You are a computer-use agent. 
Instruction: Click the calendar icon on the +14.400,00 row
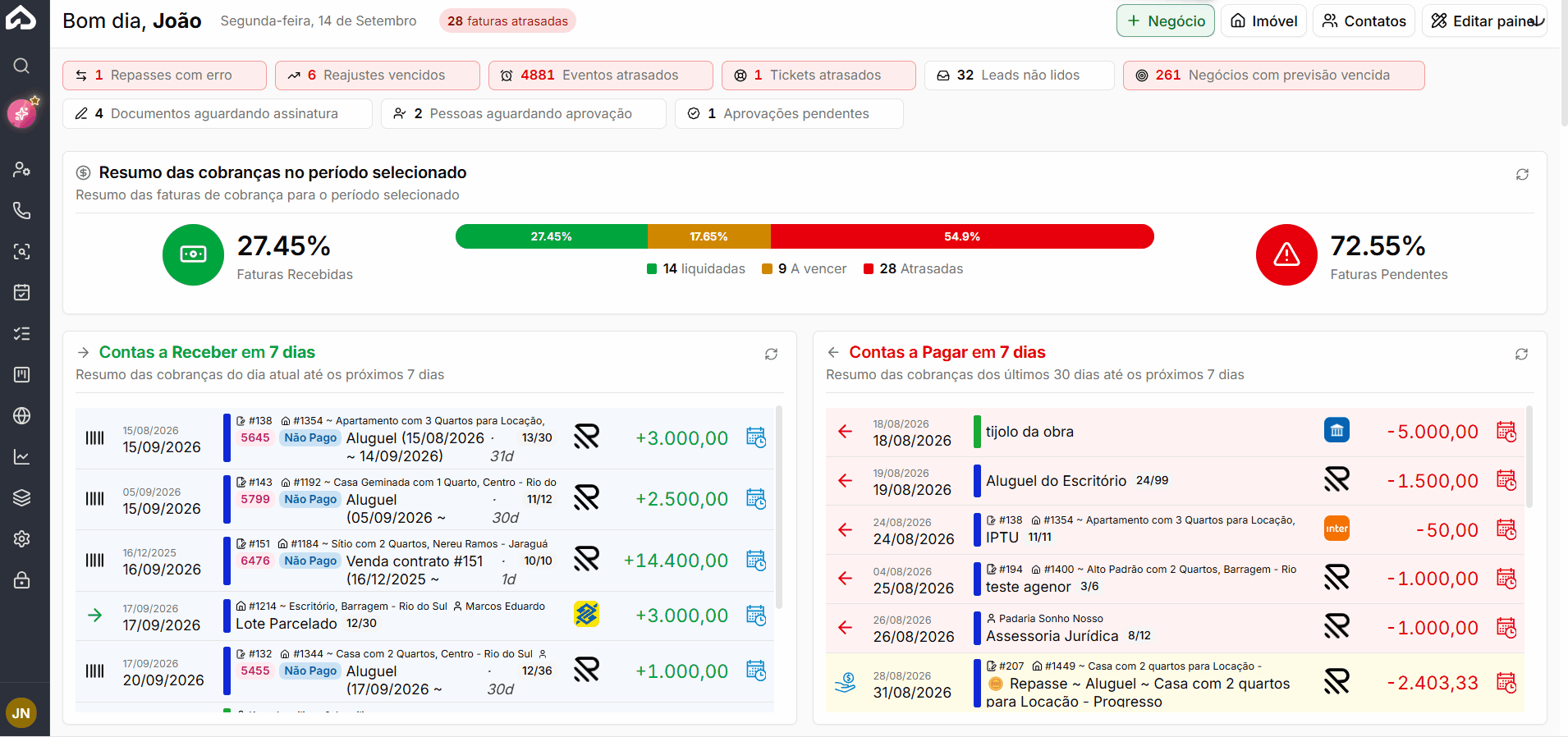point(756,561)
